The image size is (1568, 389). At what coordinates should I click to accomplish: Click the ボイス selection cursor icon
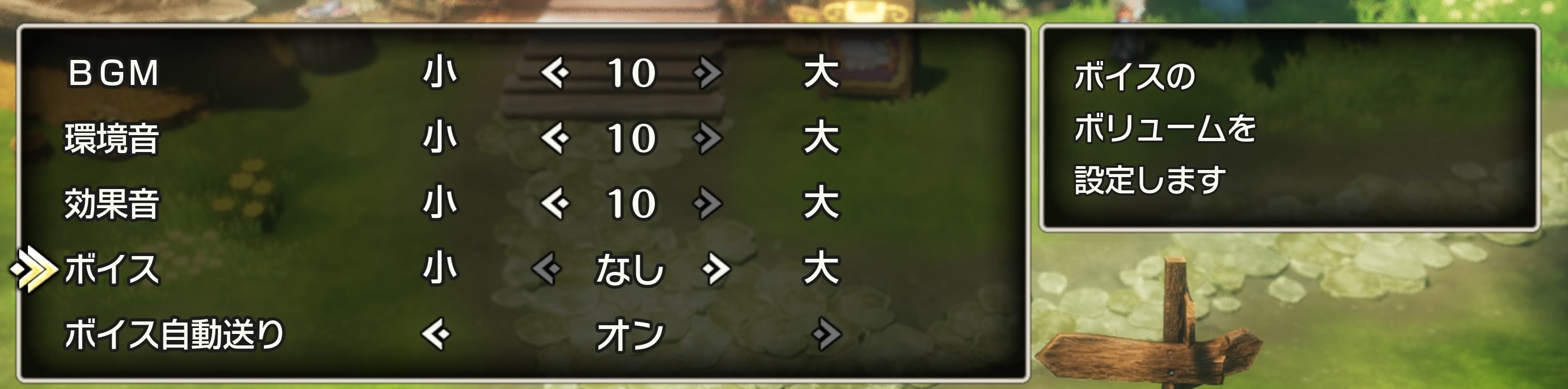tap(34, 269)
